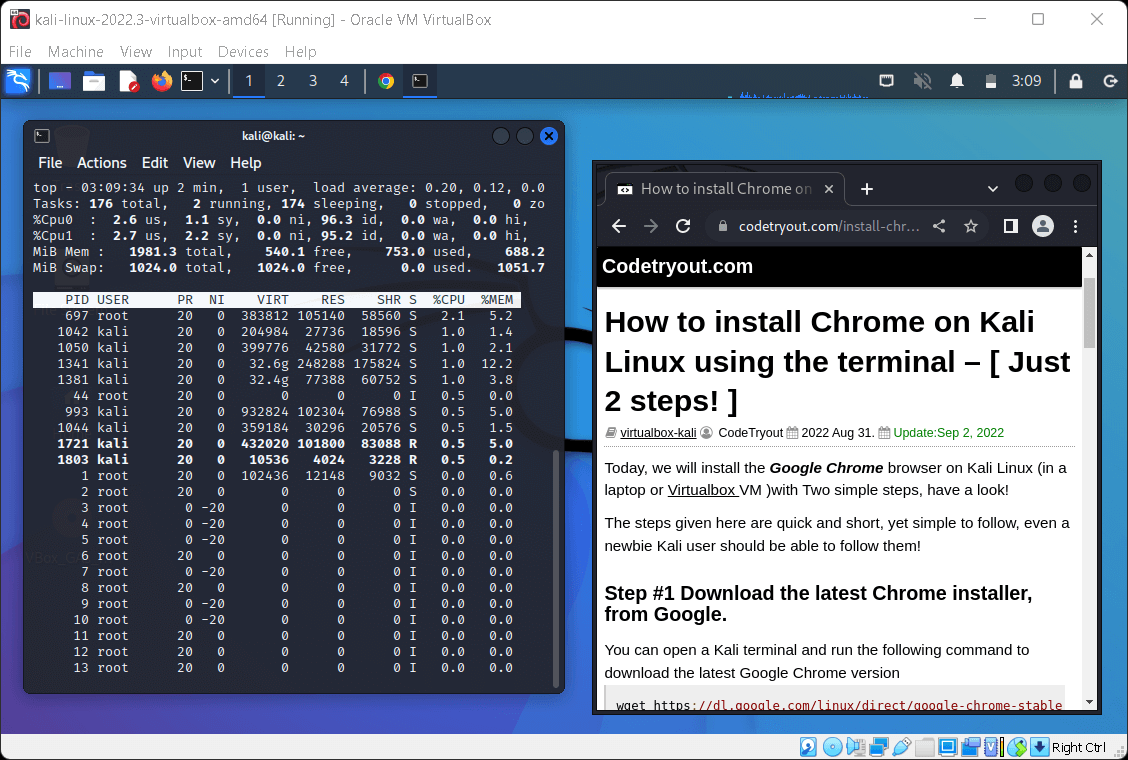Click VirtualBox shared folders status icon
Image resolution: width=1128 pixels, height=760 pixels.
pos(925,747)
